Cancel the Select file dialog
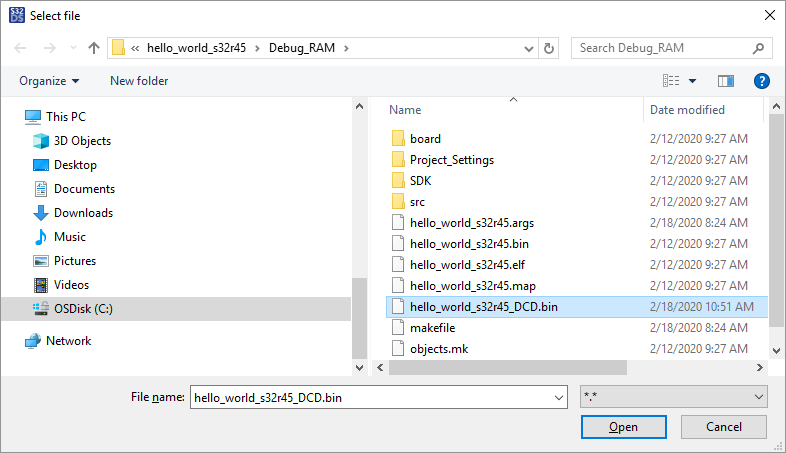 pyautogui.click(x=724, y=427)
